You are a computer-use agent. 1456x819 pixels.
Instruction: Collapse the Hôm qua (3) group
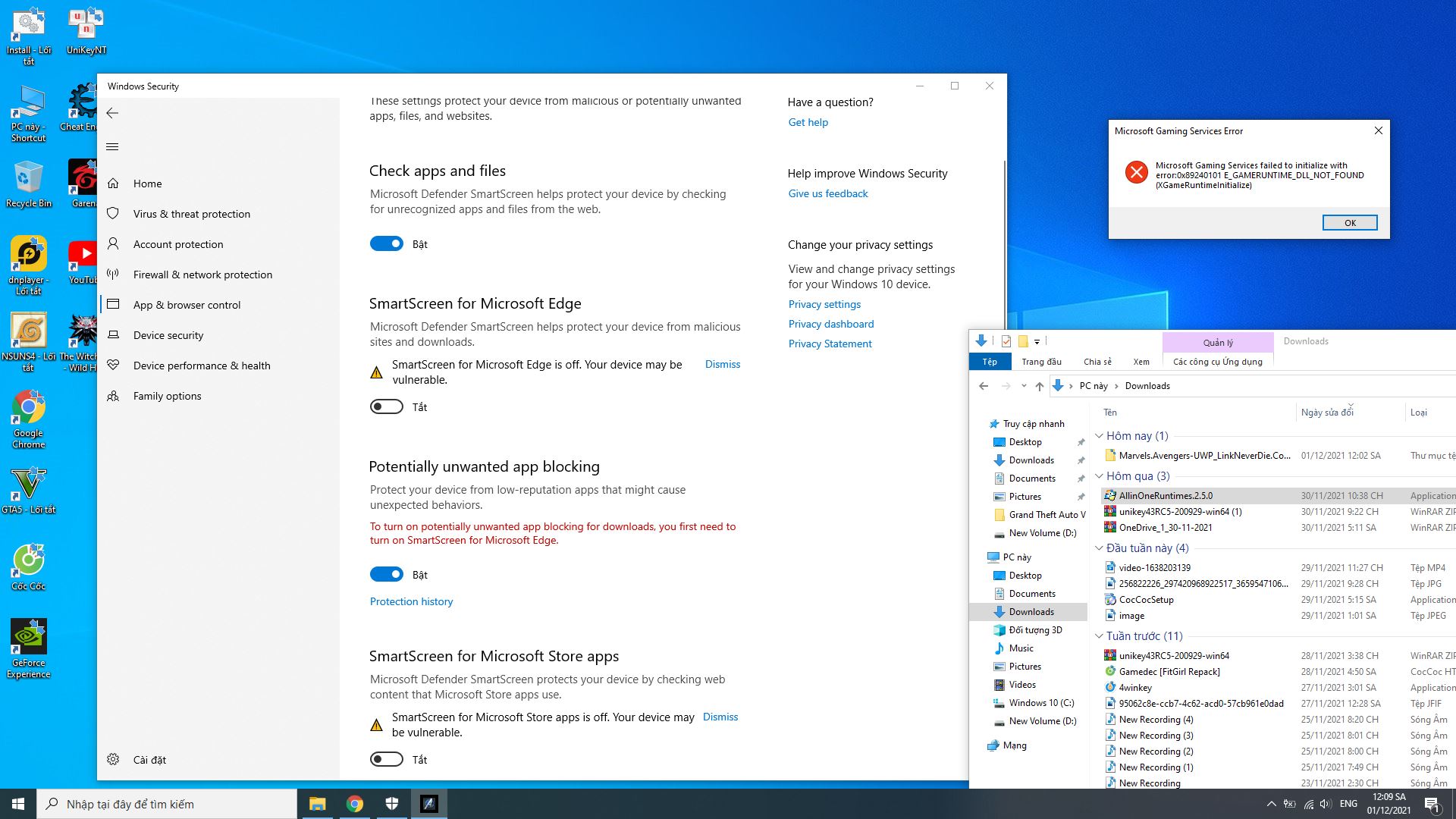pyautogui.click(x=1100, y=476)
